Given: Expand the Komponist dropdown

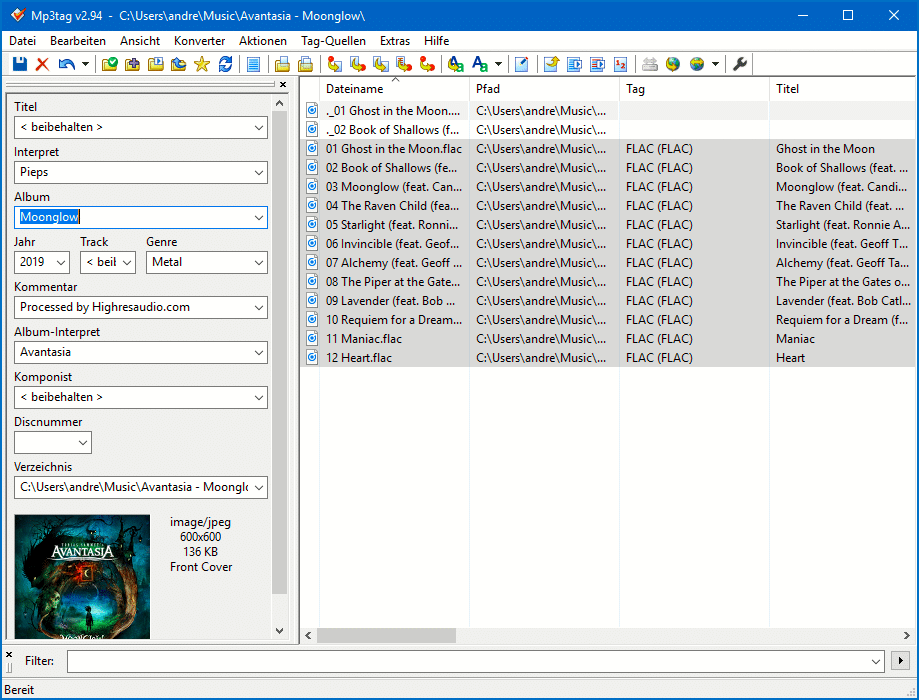Looking at the screenshot, I should click(x=258, y=397).
